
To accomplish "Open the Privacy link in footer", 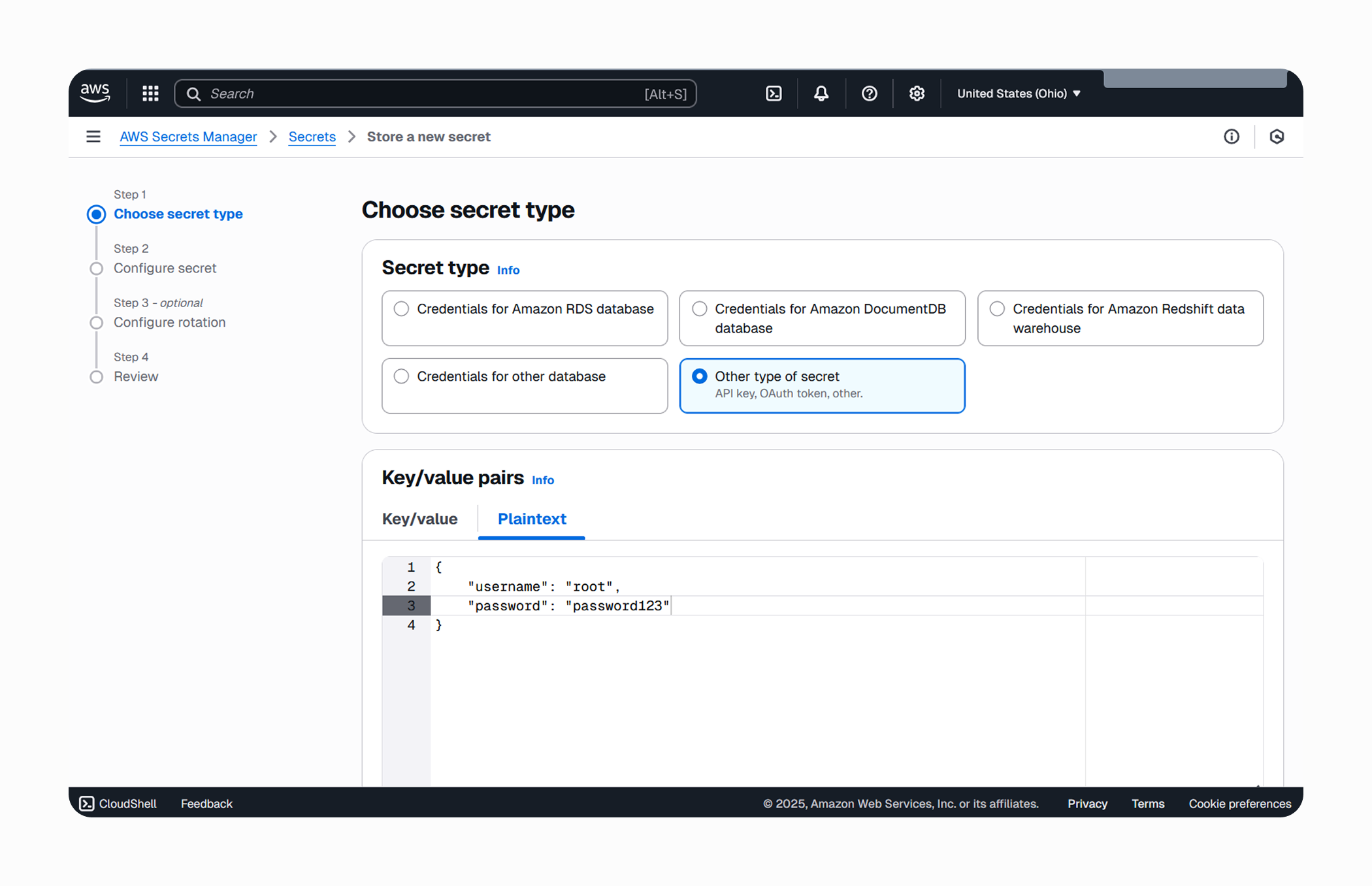I will click(1087, 804).
